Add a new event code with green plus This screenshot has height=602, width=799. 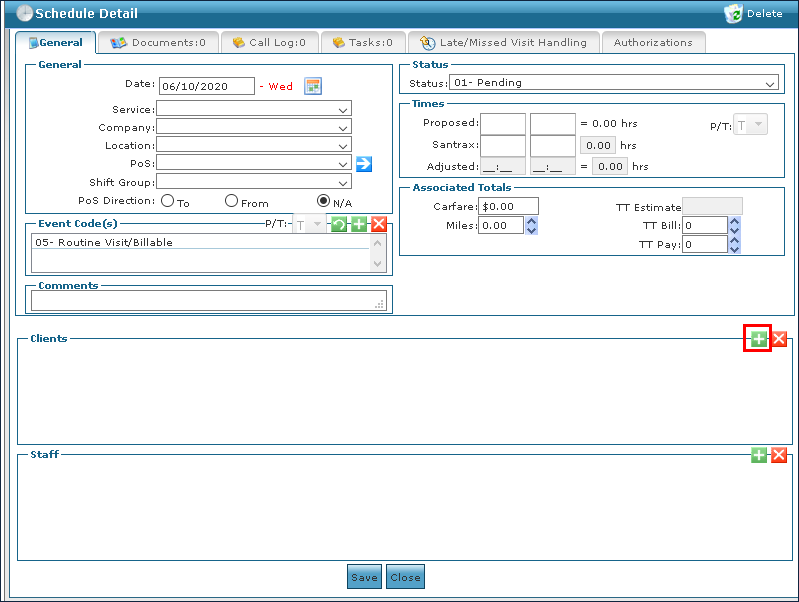(359, 225)
